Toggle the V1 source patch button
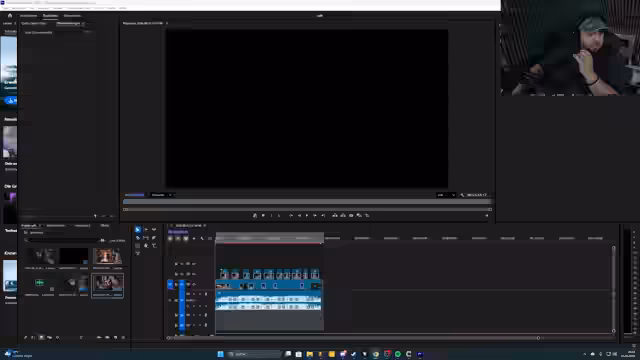Viewport: 640px width, 360px height. [x=170, y=284]
